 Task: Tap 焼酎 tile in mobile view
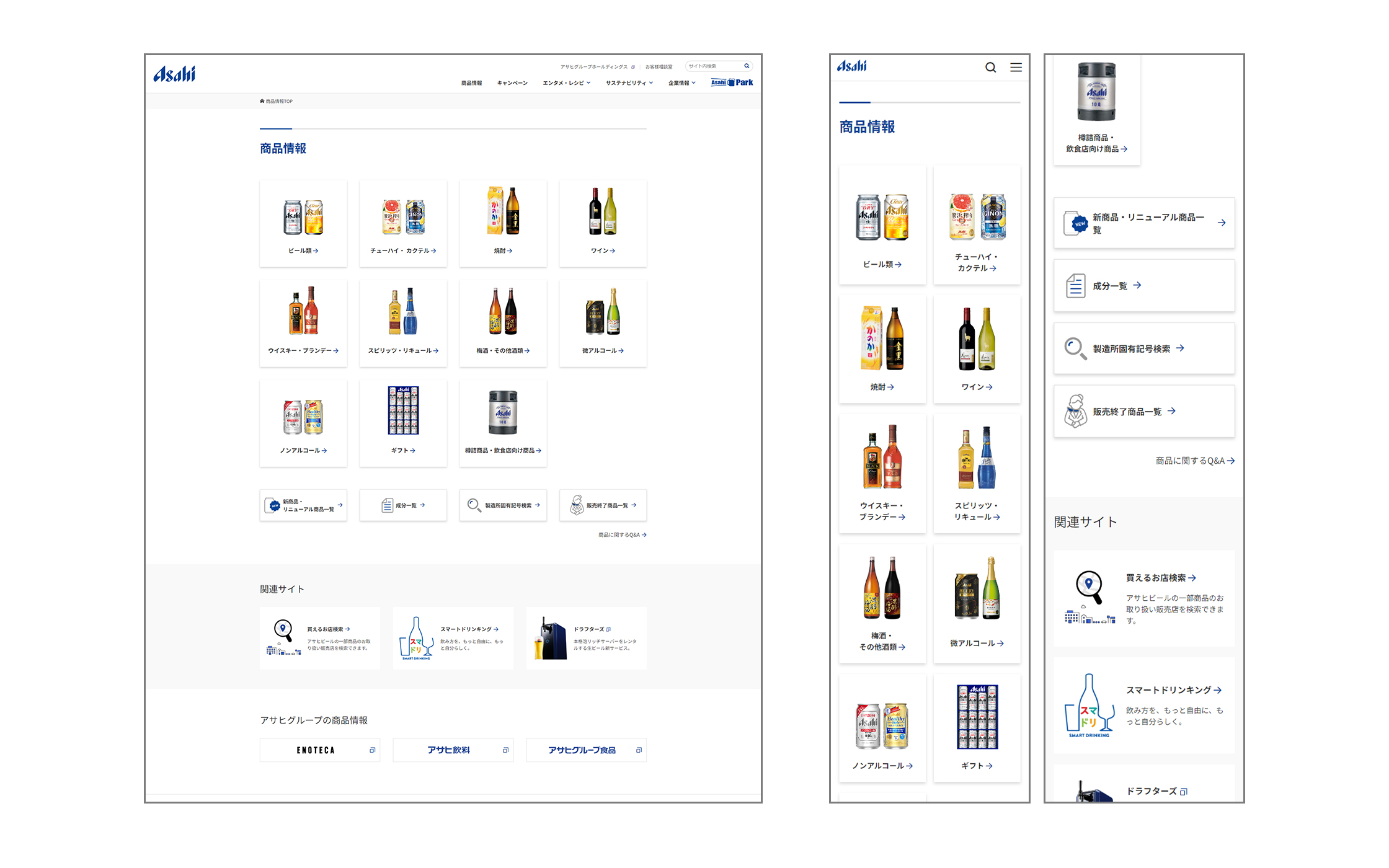click(x=882, y=350)
